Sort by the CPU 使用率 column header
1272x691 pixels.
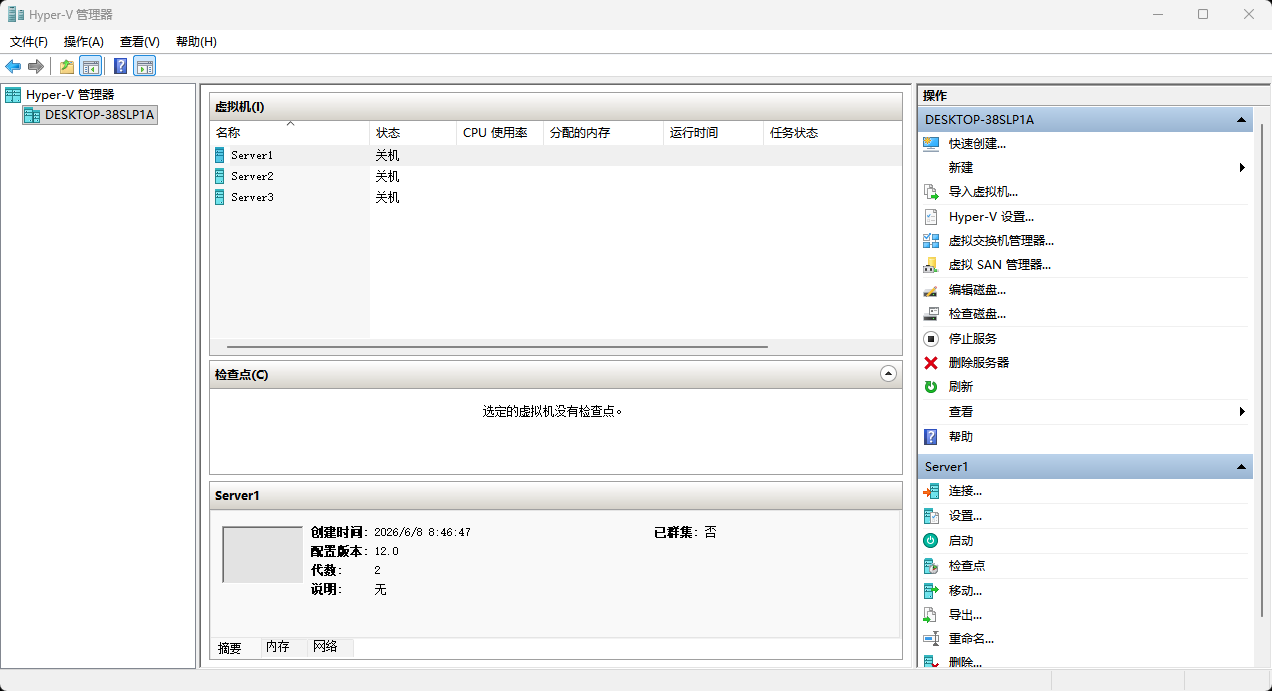coord(500,133)
